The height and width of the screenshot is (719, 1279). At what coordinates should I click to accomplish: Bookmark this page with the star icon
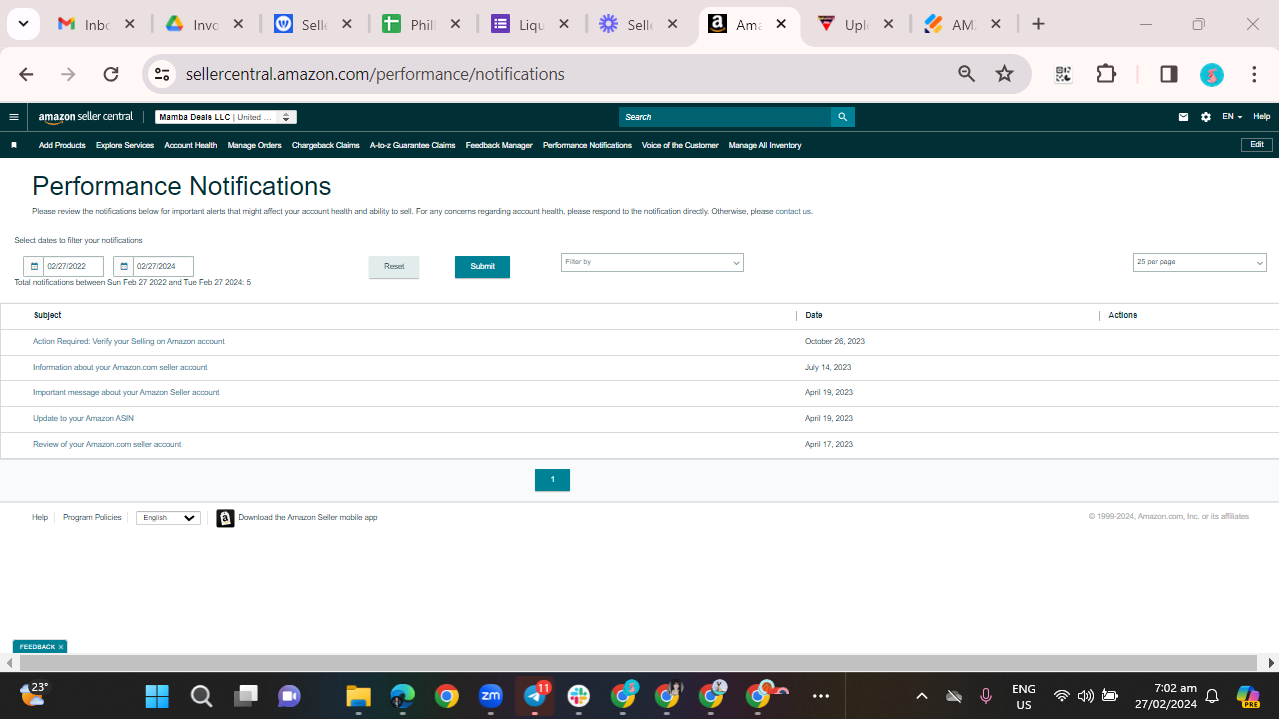pyautogui.click(x=1005, y=74)
